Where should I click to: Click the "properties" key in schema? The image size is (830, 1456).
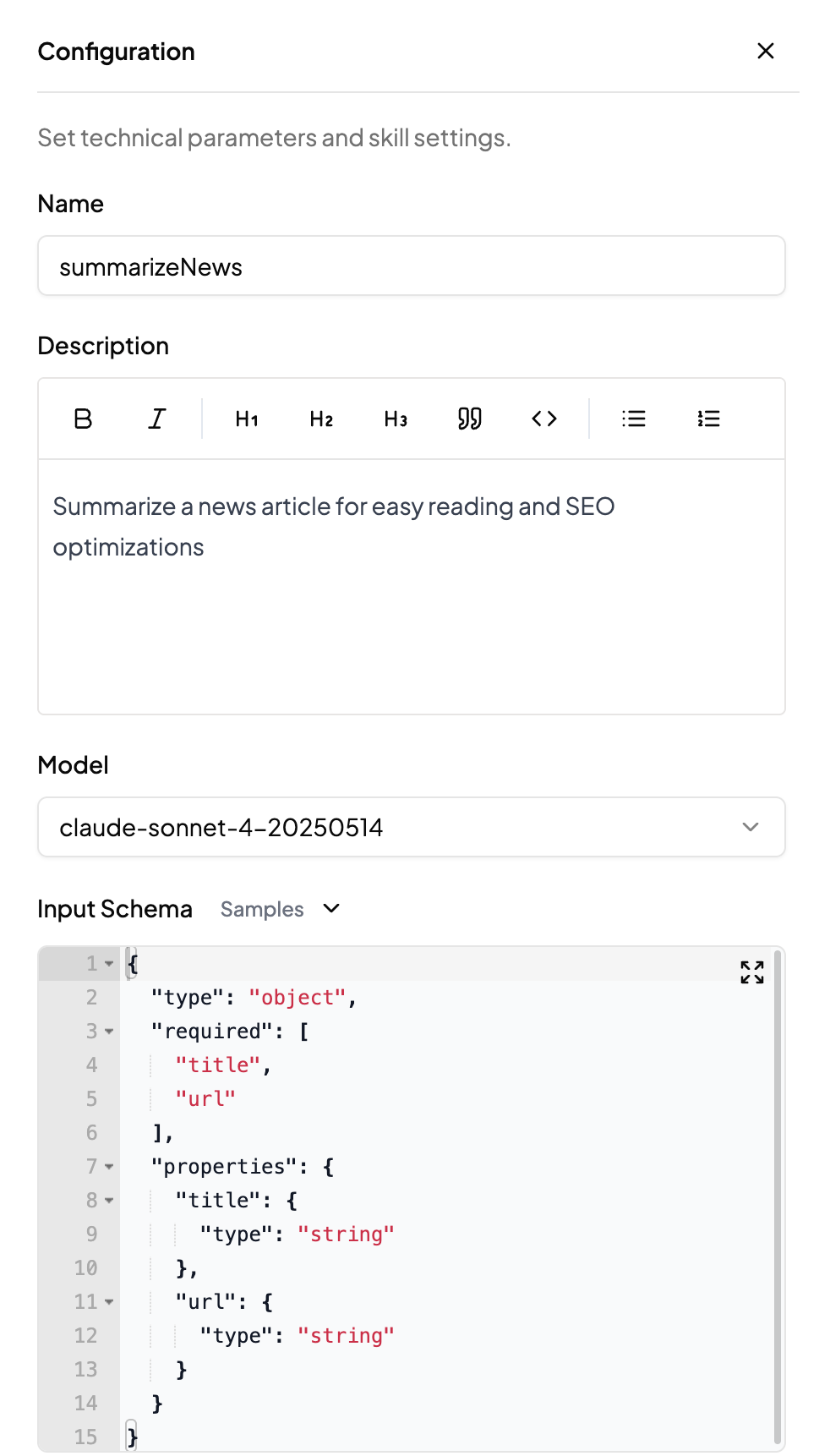224,1167
